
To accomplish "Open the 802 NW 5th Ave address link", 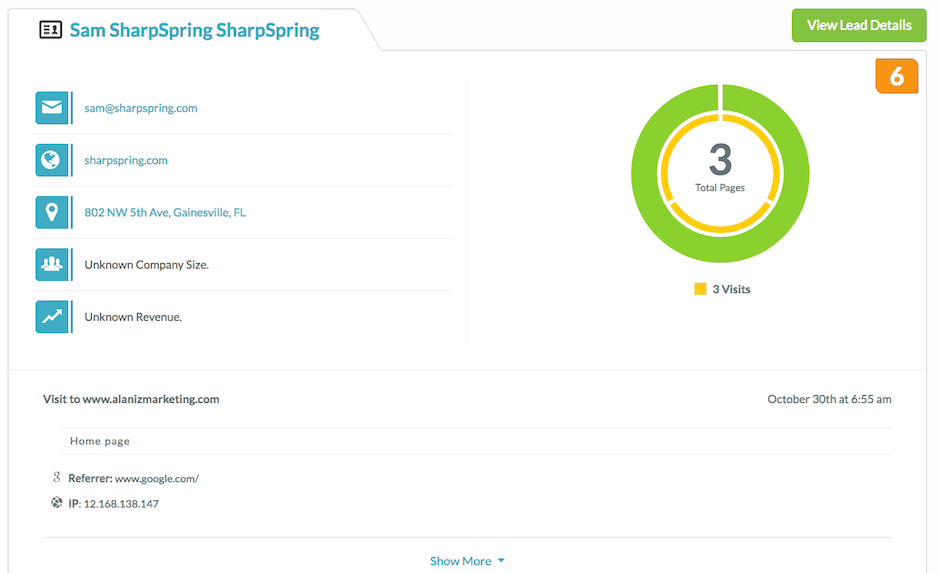I will (x=165, y=212).
